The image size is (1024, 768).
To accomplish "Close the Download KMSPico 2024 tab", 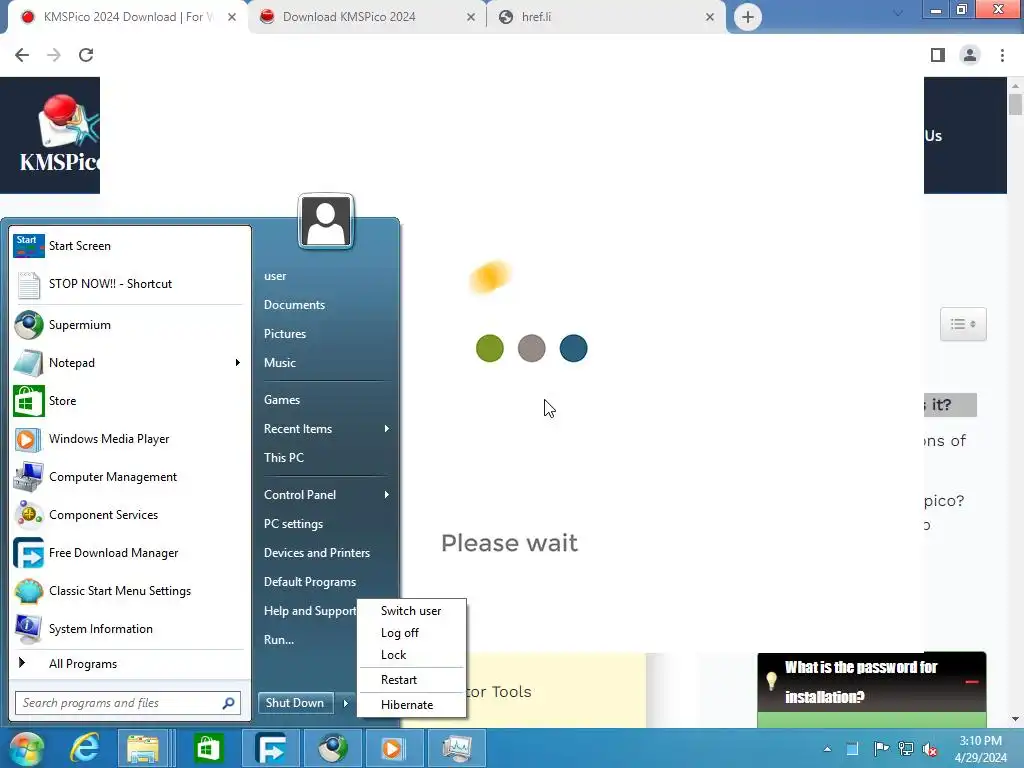I will (471, 17).
